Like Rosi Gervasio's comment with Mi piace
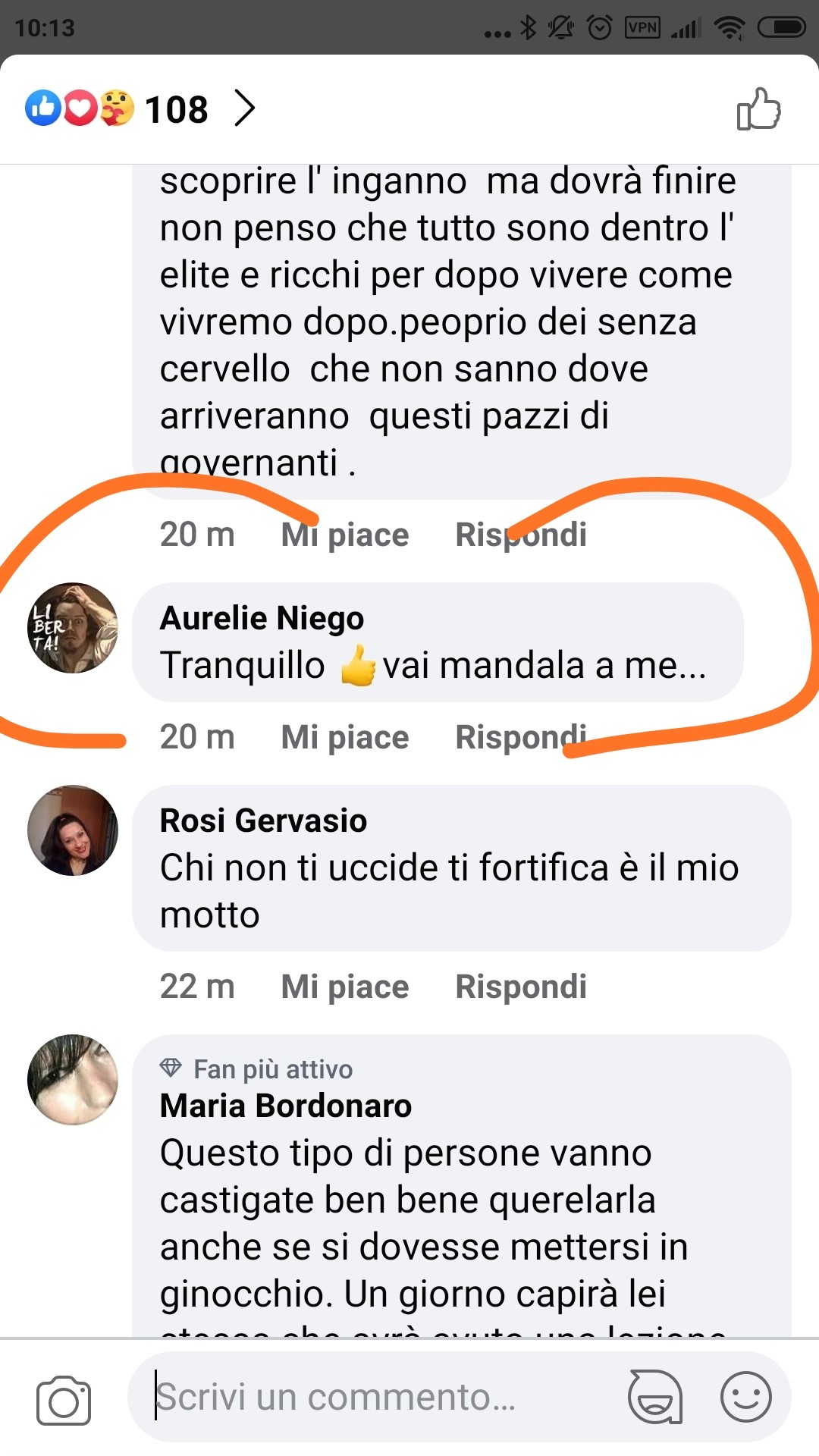The height and width of the screenshot is (1456, 819). tap(344, 987)
